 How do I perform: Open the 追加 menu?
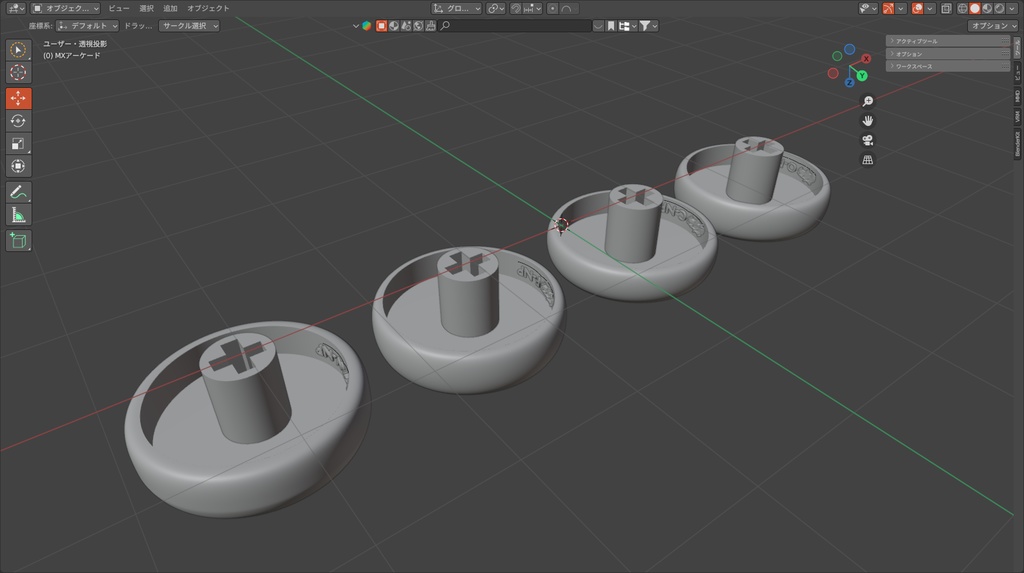click(170, 8)
